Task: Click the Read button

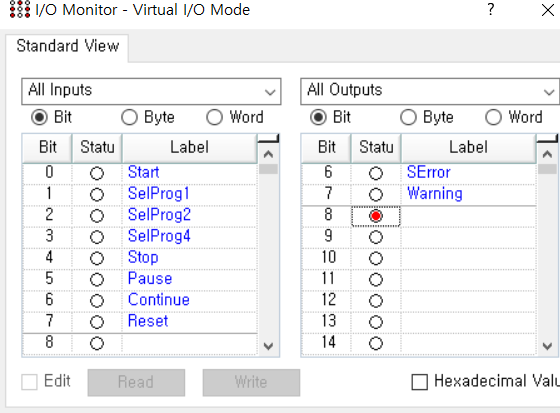Action: point(136,382)
